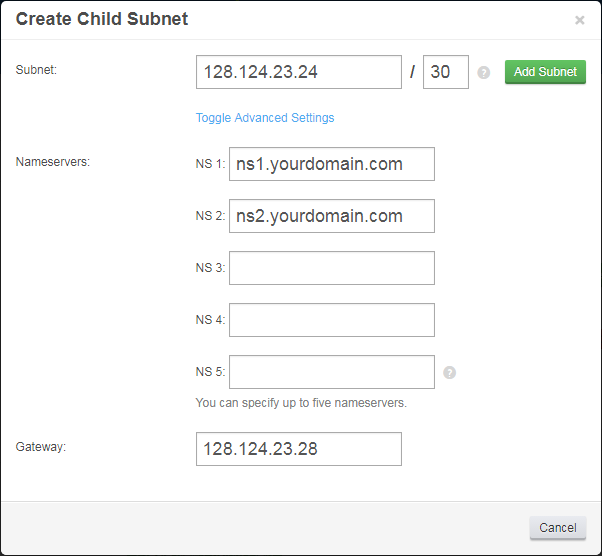Screen dimensions: 602x556
Task: Click the Gateway field 128.124.23.28
Action: pyautogui.click(x=299, y=449)
